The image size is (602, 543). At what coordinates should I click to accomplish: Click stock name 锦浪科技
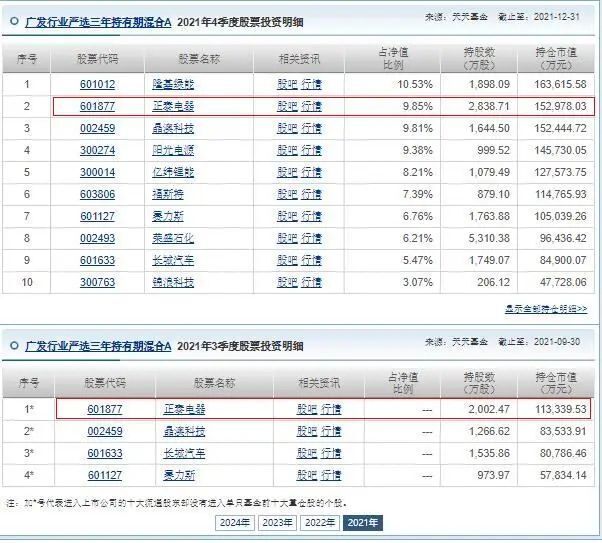coord(173,282)
